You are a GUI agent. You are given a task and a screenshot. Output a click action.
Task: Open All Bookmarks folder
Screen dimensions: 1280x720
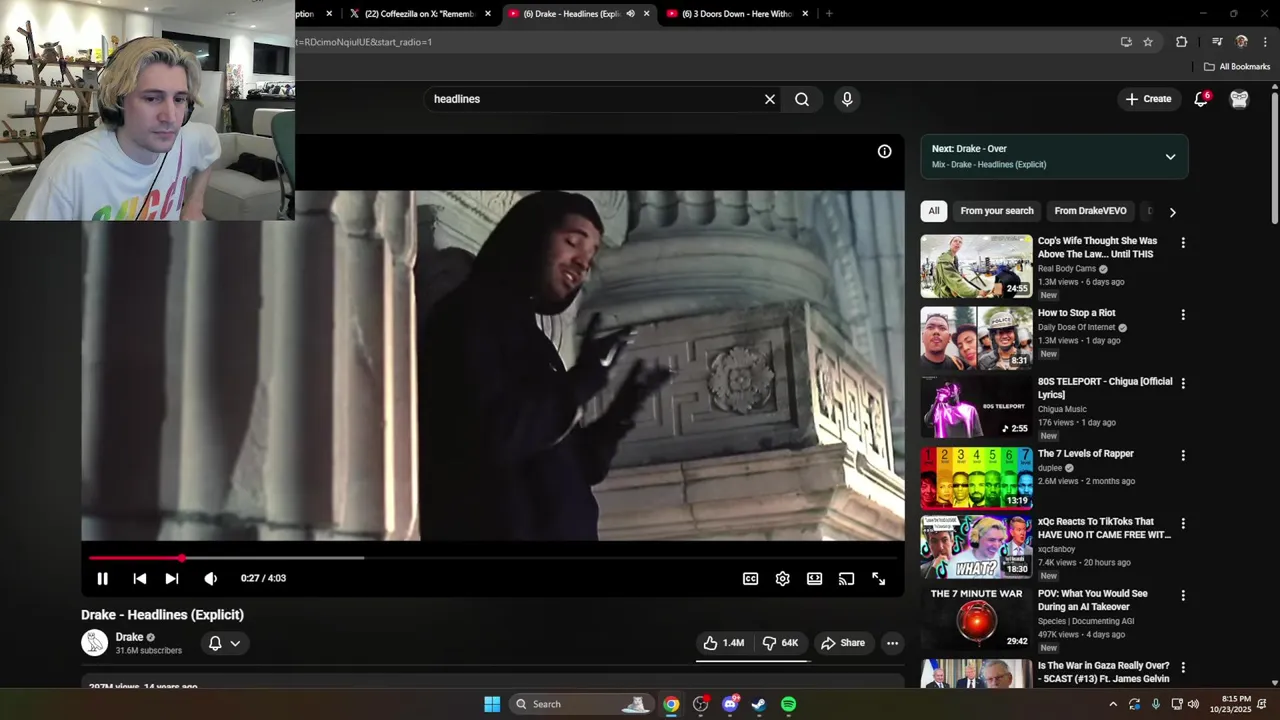(x=1237, y=67)
